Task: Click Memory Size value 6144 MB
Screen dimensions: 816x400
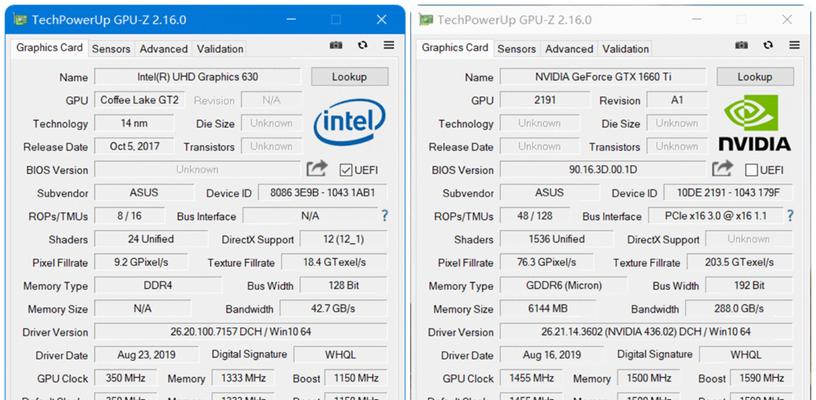Action: [x=547, y=308]
